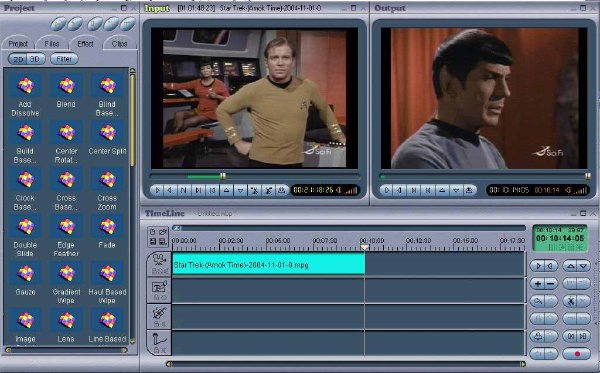Viewport: 600px width, 373px height.
Task: Click Output monitor down-triangle button
Action: pyautogui.click(x=456, y=190)
